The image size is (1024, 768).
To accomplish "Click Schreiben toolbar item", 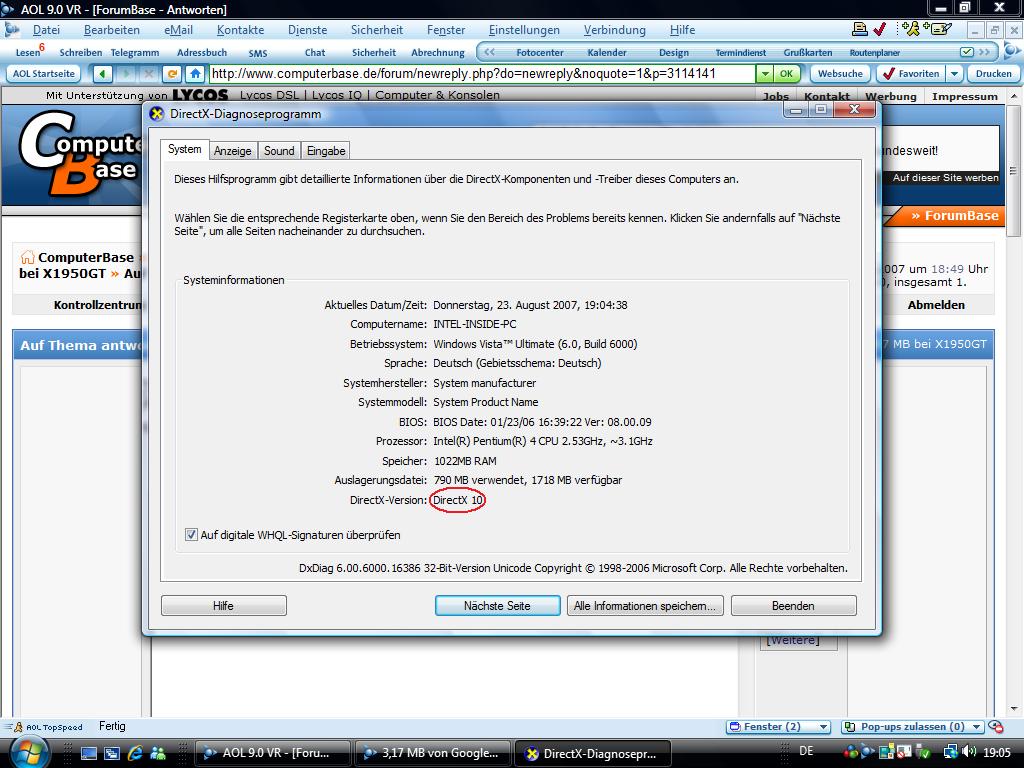I will [x=80, y=52].
